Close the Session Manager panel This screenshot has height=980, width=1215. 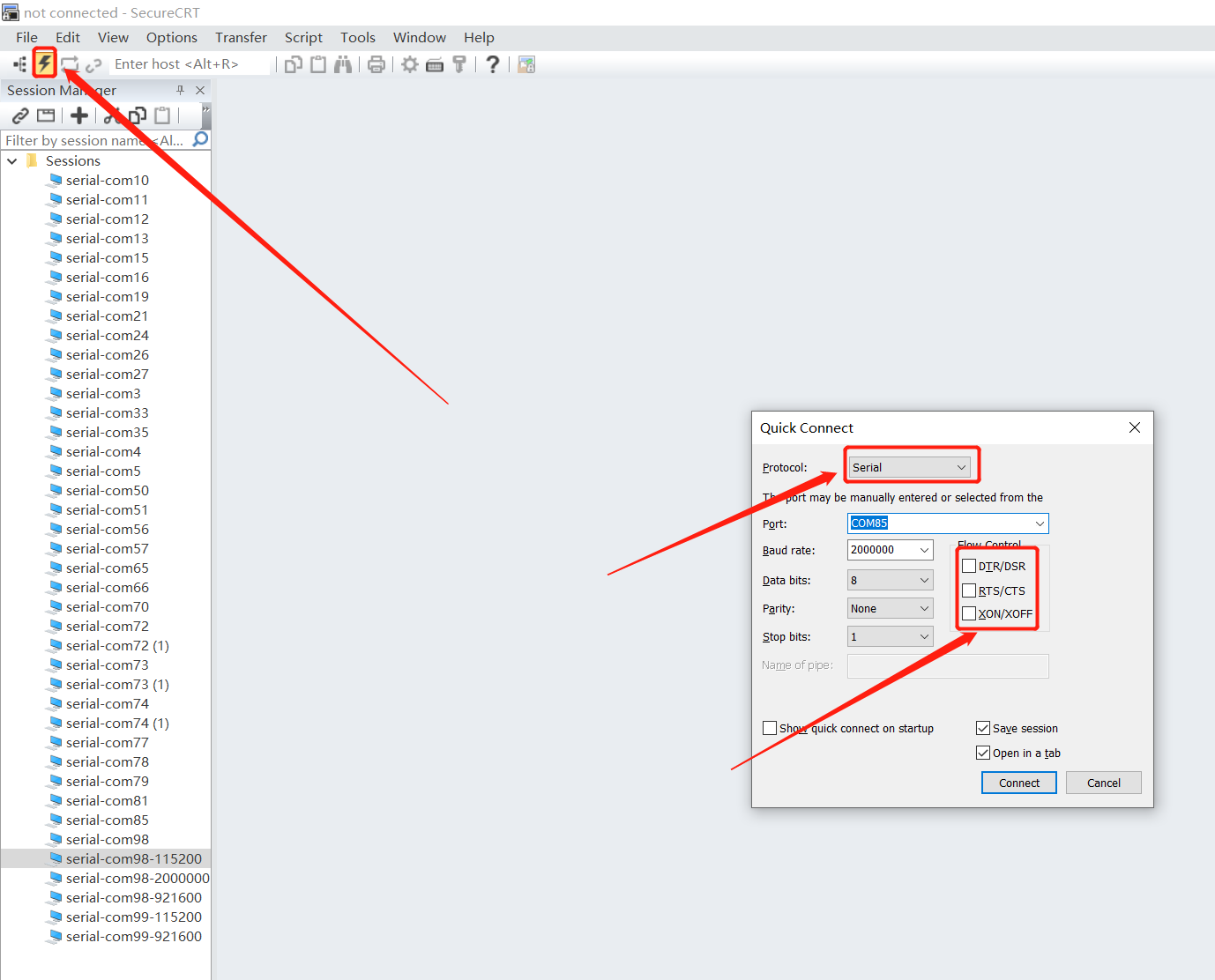(200, 90)
